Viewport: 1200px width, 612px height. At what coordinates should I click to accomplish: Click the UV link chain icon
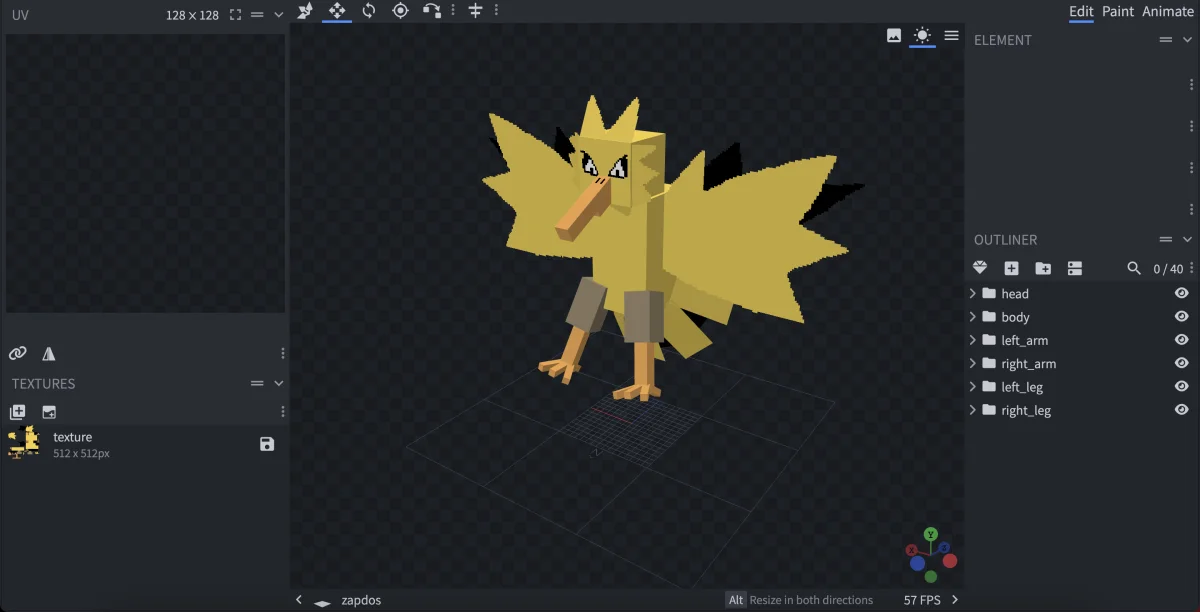[17, 353]
